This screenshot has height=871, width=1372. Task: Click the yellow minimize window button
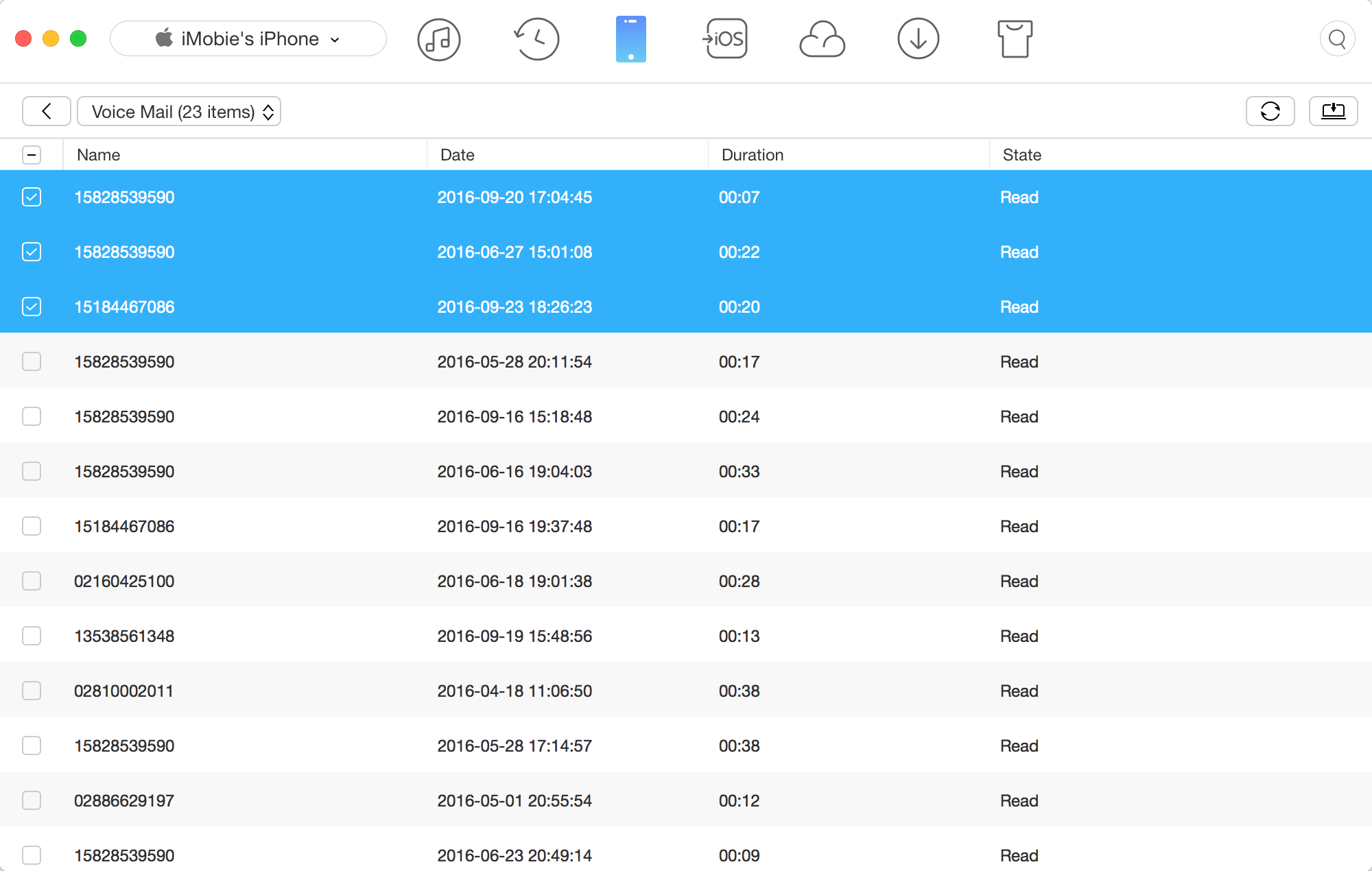point(51,38)
